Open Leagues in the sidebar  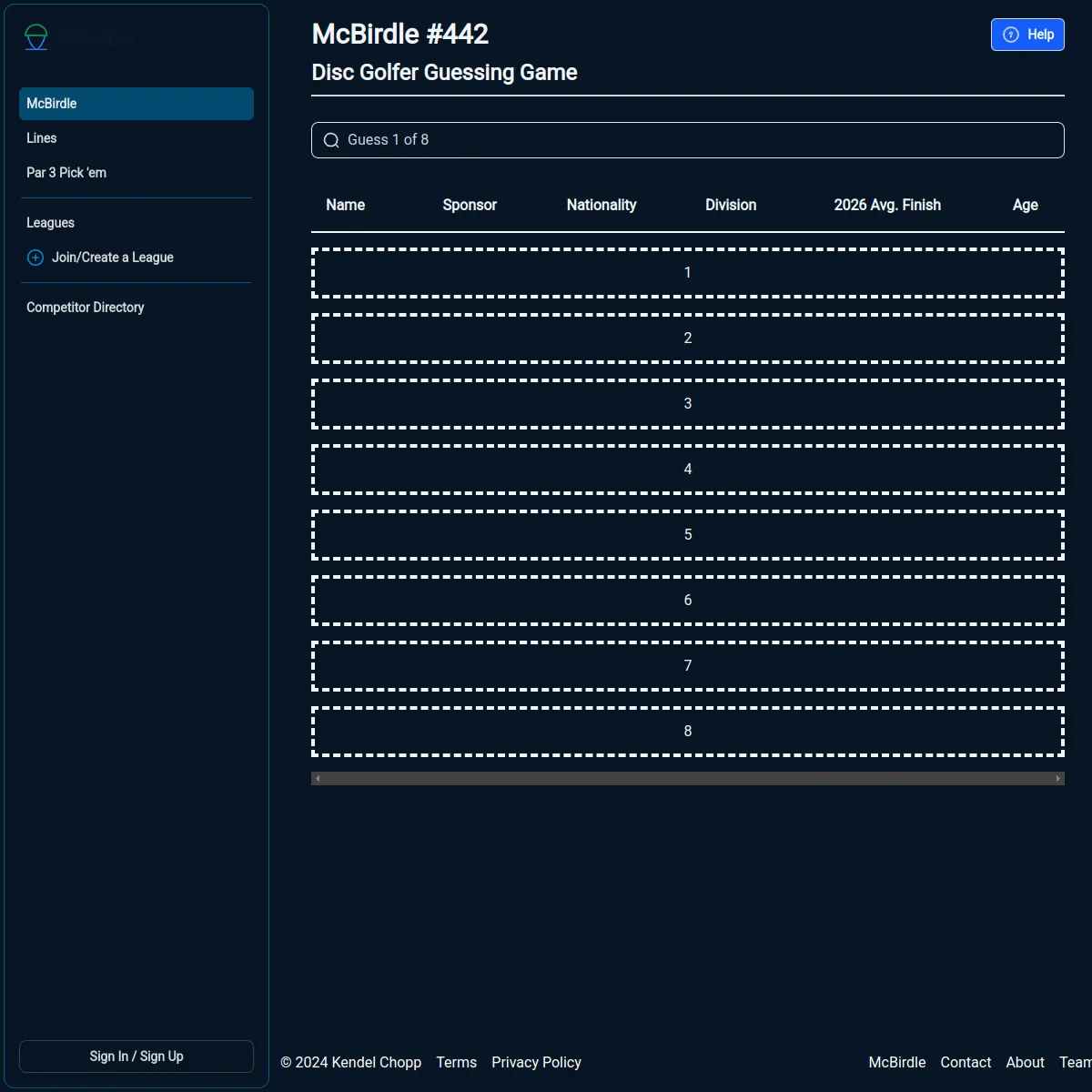click(x=51, y=223)
